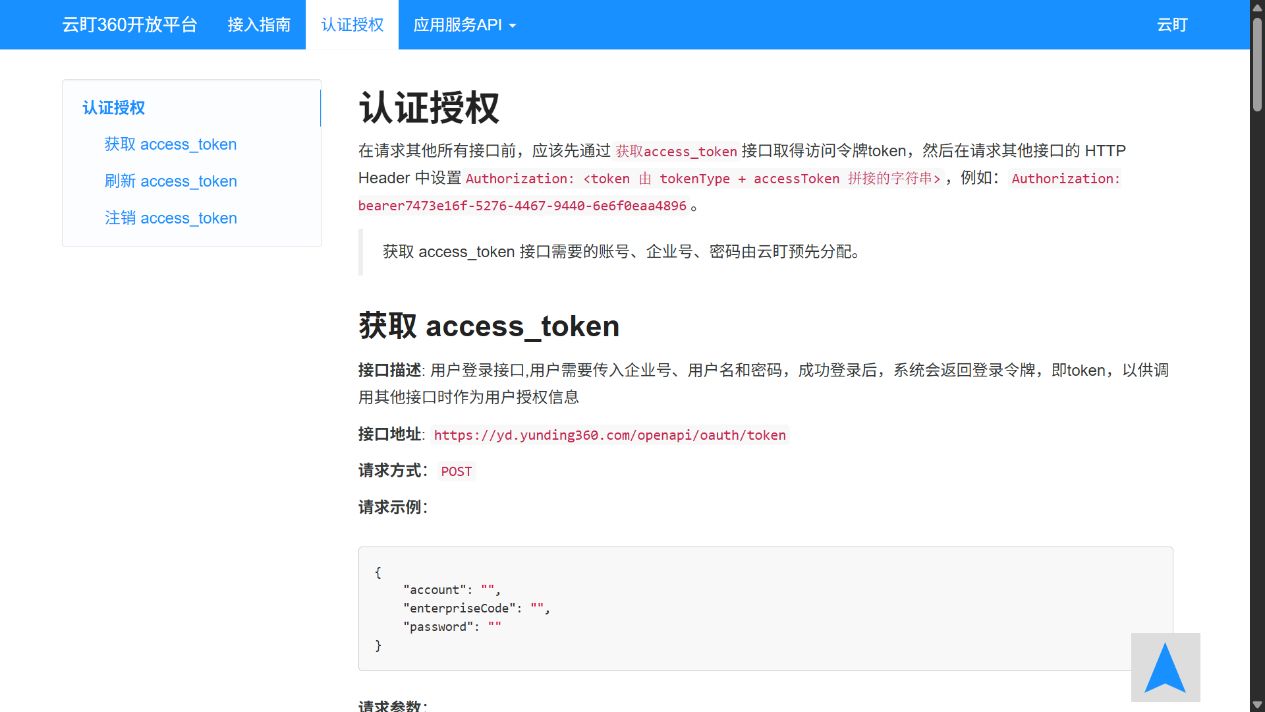Select the 认证授权 navbar tab
This screenshot has height=712, width=1265.
click(352, 25)
